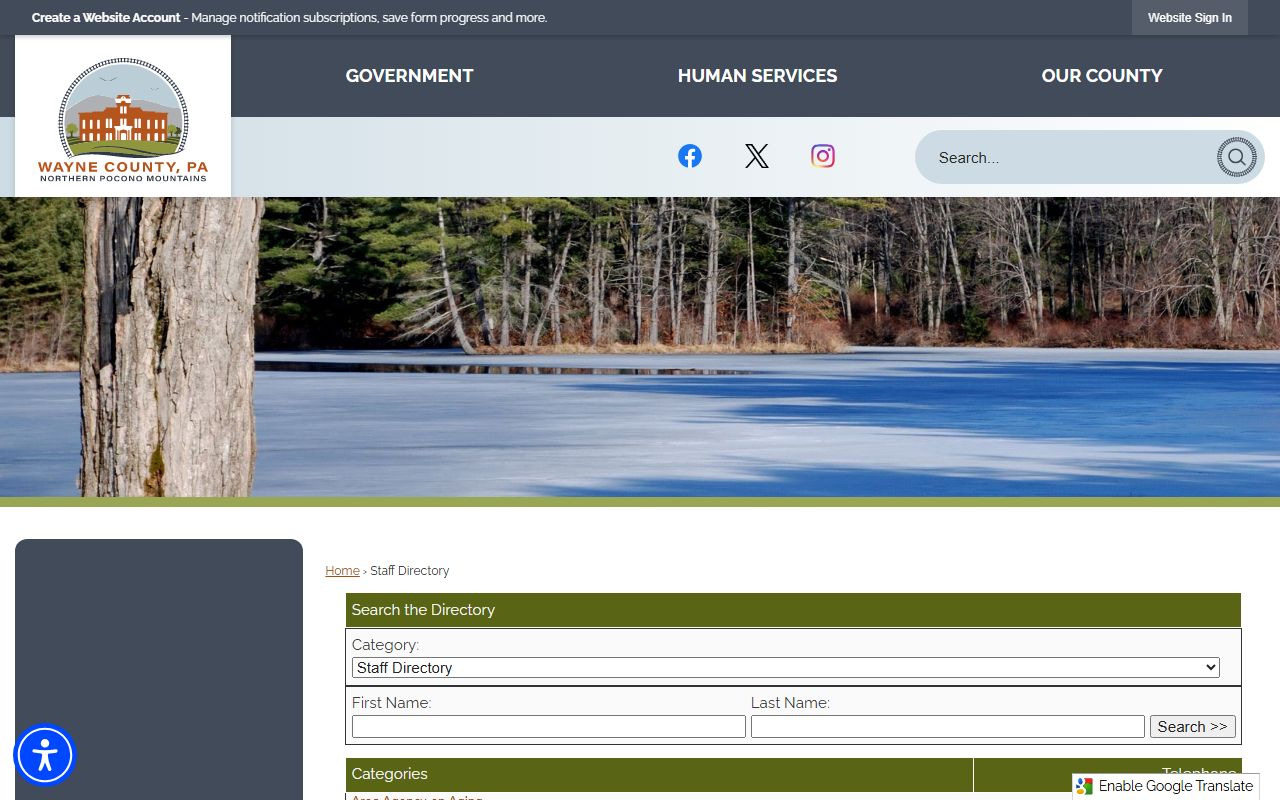1280x800 pixels.
Task: Follow the Create a Website Account link
Action: pos(106,18)
